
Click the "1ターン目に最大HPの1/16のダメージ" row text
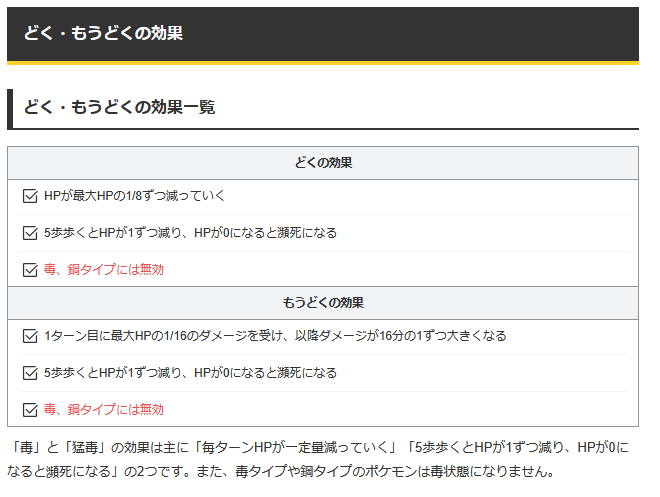[x=275, y=336]
